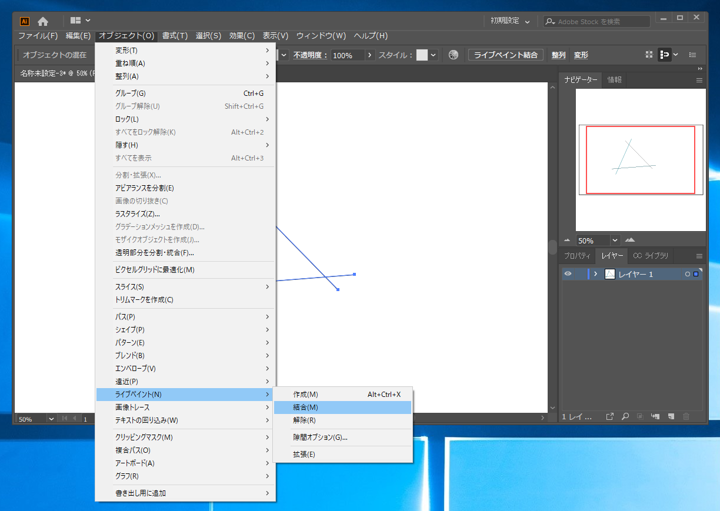Open the クリッピングマスク(M) submenu

[186, 437]
